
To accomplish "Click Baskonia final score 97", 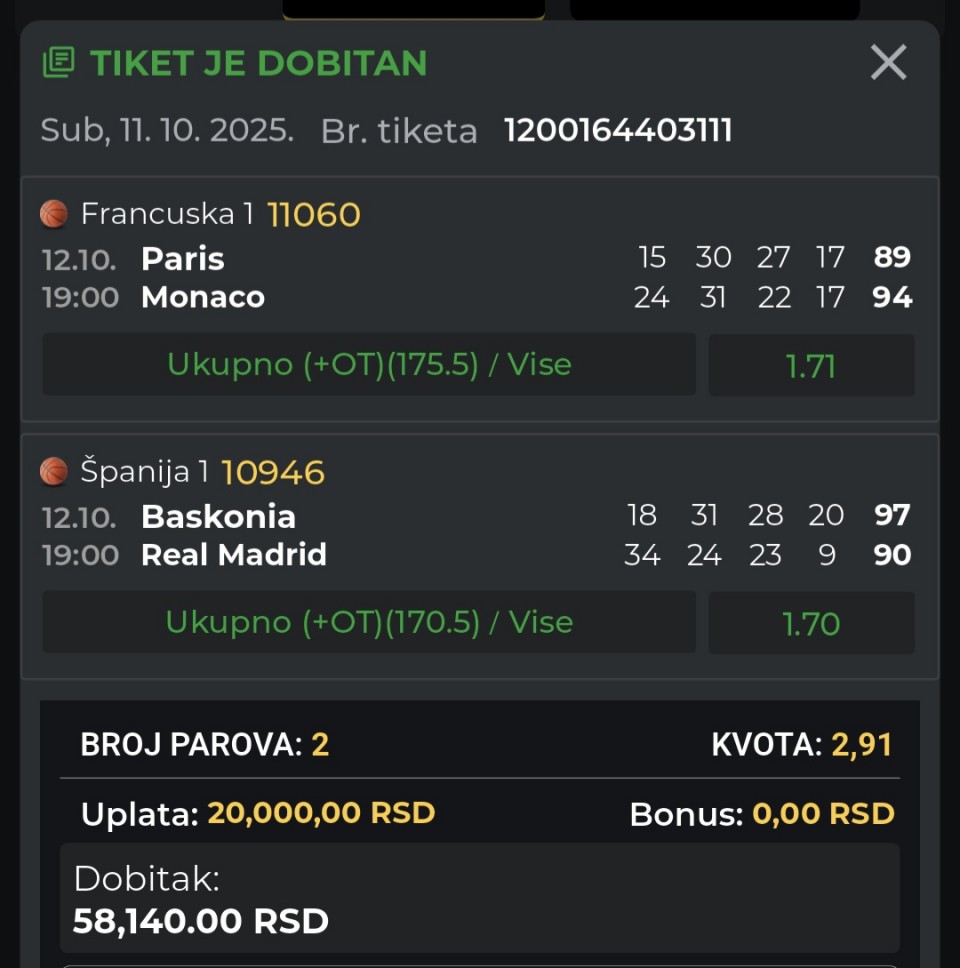I will pyautogui.click(x=892, y=516).
